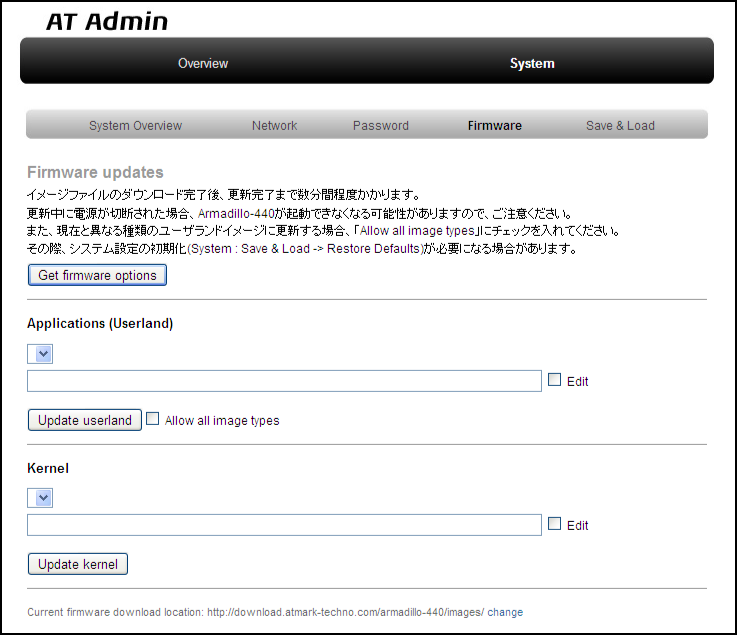Click the Firmware updates heading
Image resolution: width=737 pixels, height=635 pixels.
point(95,172)
